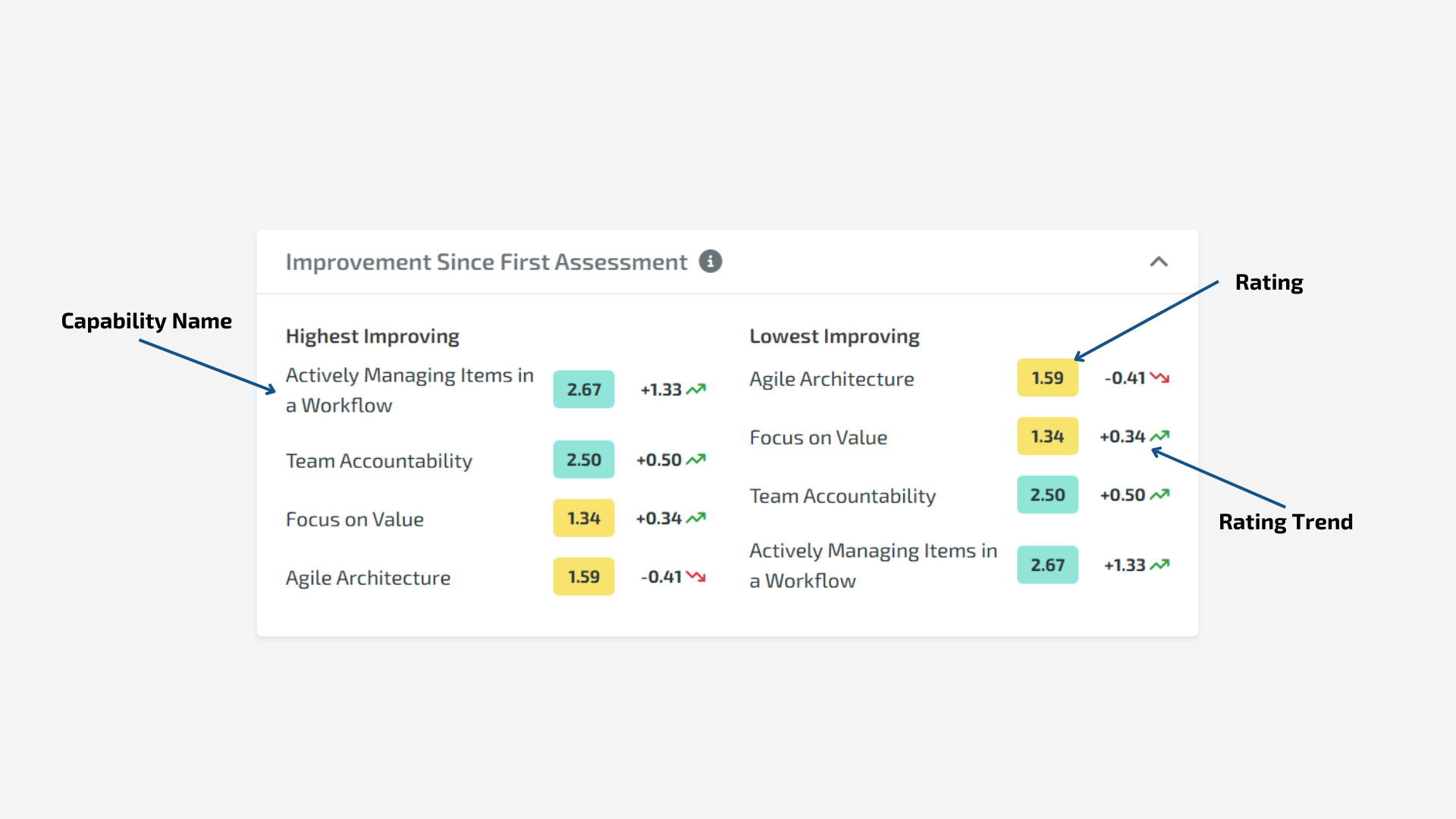
Task: Click the Improvement Since First Assessment title
Action: (486, 262)
